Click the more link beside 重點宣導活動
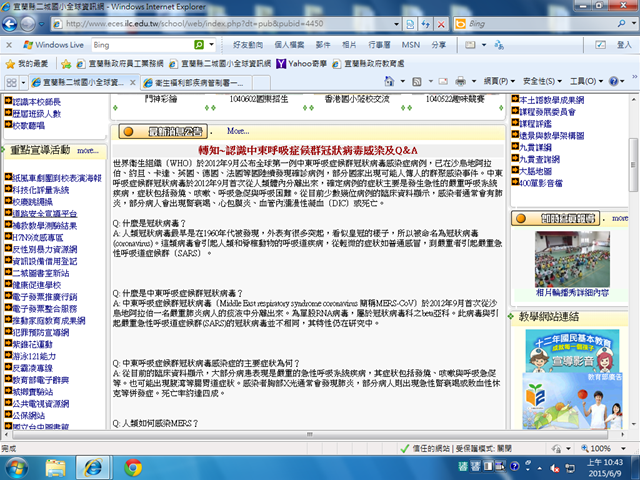This screenshot has height=480, width=640. coord(88,151)
